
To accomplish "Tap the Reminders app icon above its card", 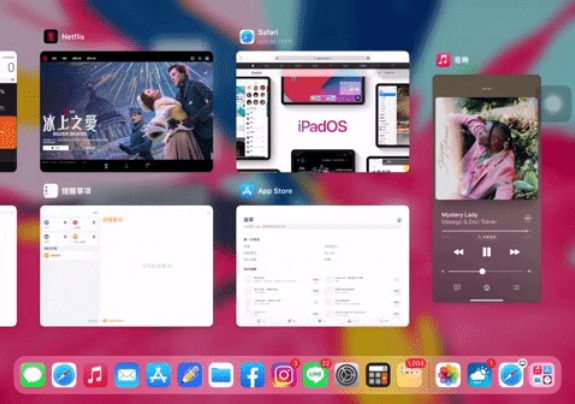I will [x=51, y=191].
